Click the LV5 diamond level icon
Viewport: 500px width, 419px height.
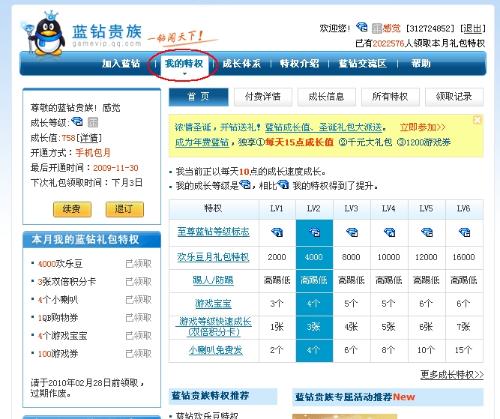pos(426,232)
